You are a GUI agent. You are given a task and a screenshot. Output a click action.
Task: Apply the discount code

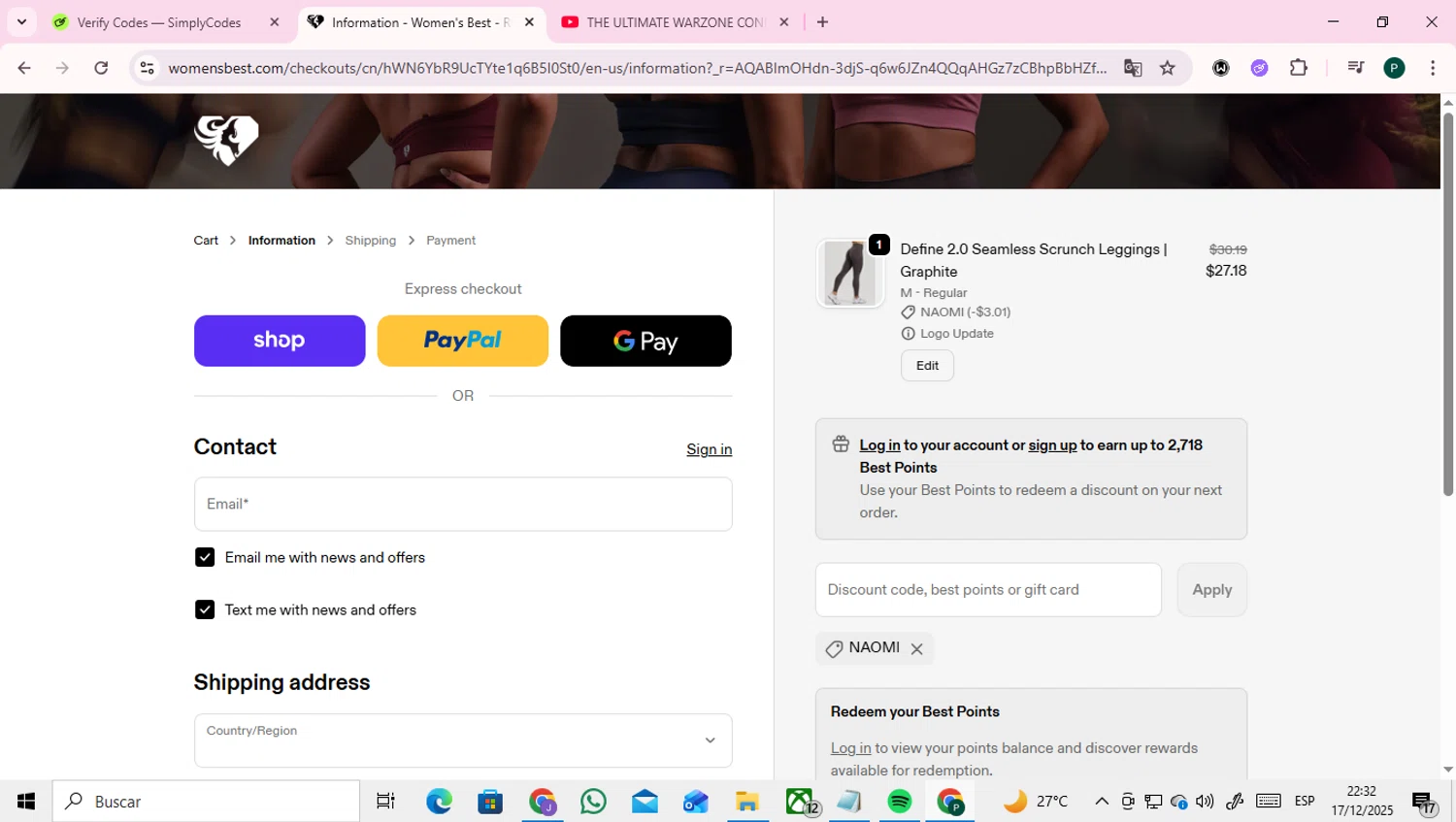[1212, 590]
